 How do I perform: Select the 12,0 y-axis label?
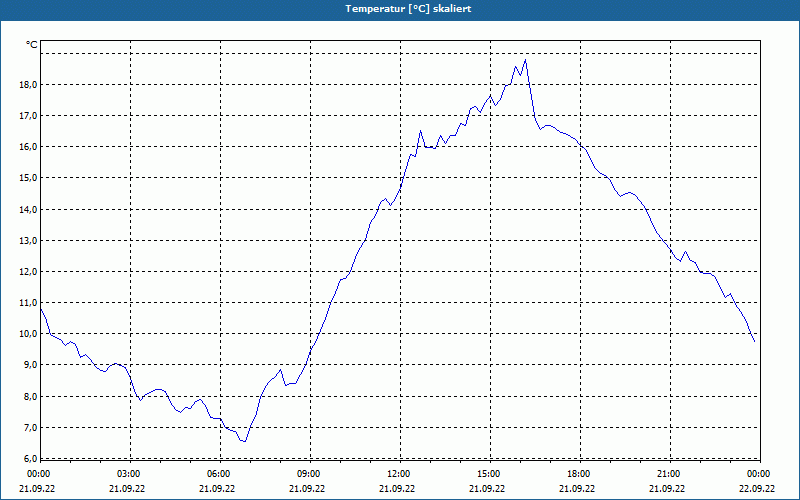click(28, 272)
